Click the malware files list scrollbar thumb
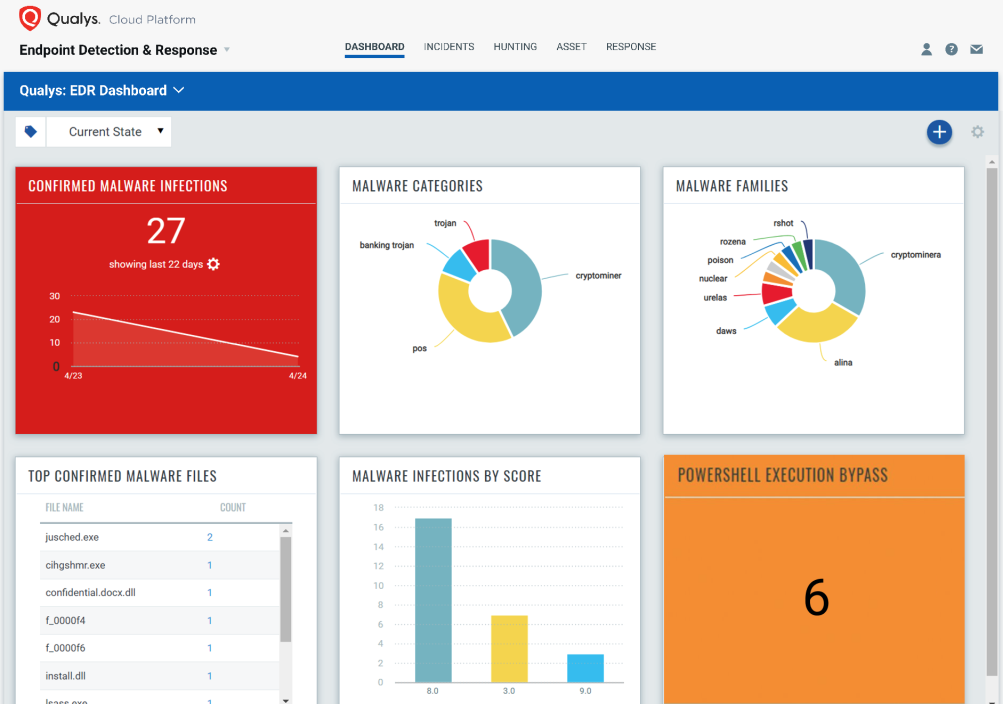The width and height of the screenshot is (1003, 704). click(286, 589)
